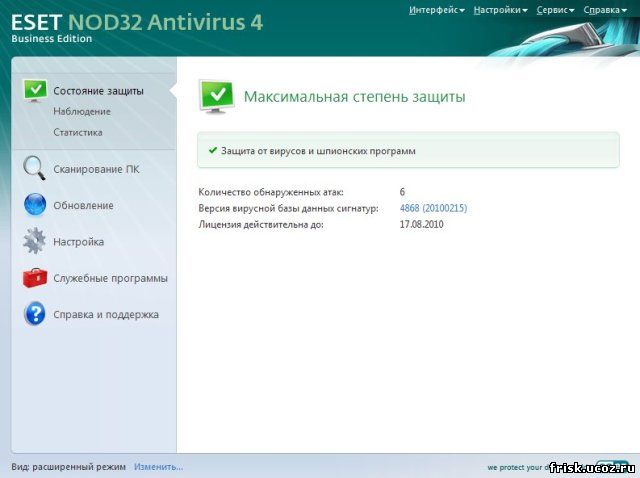
Task: Open the Настройки dropdown menu
Action: 500,10
